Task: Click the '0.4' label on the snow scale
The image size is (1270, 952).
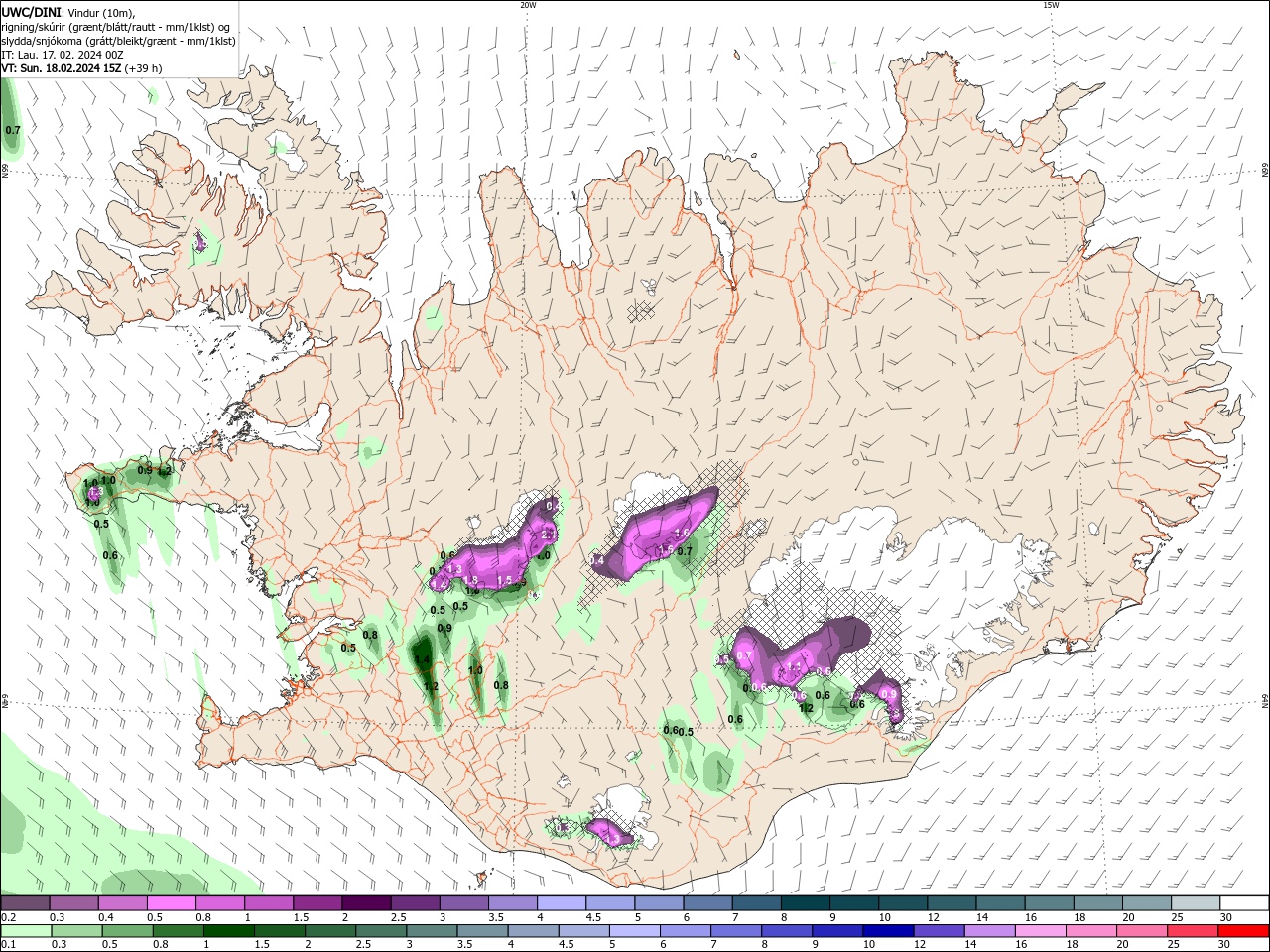Action: click(106, 917)
